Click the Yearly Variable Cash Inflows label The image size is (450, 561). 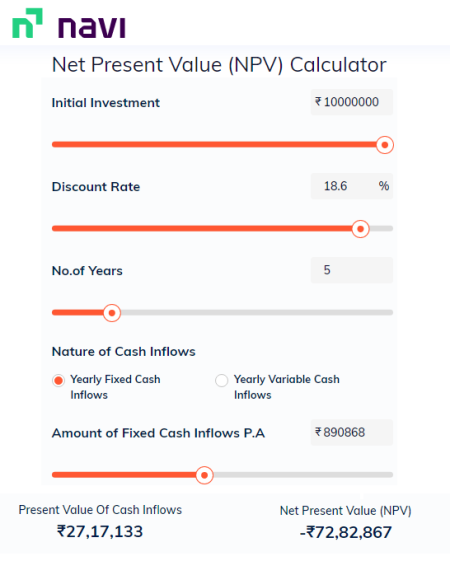[x=287, y=387]
